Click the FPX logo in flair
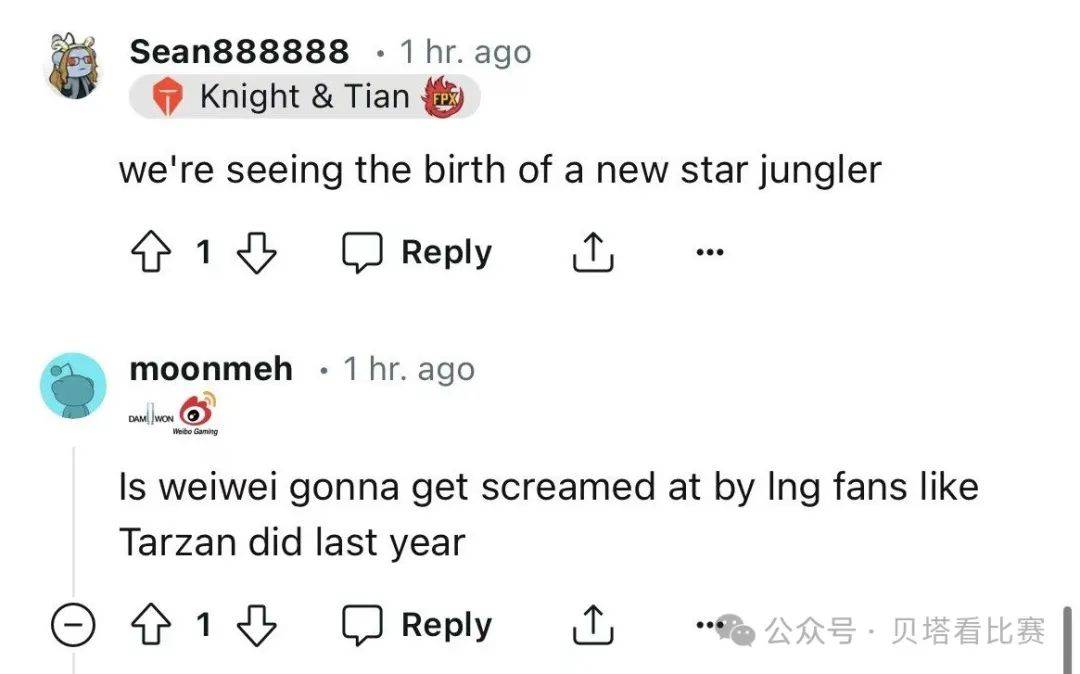 442,98
